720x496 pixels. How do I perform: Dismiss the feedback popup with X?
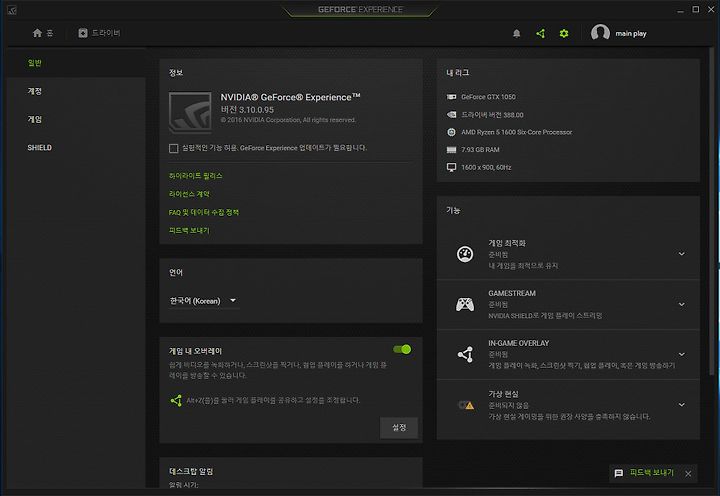(688, 473)
